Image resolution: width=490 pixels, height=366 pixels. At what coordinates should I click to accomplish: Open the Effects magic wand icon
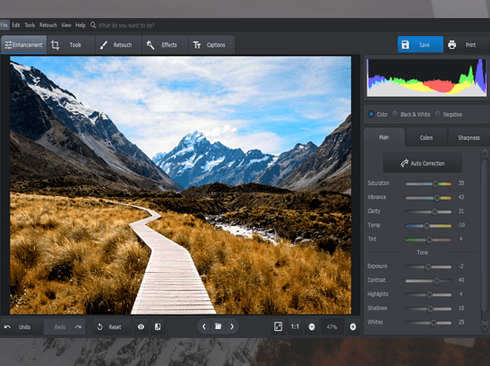click(150, 45)
